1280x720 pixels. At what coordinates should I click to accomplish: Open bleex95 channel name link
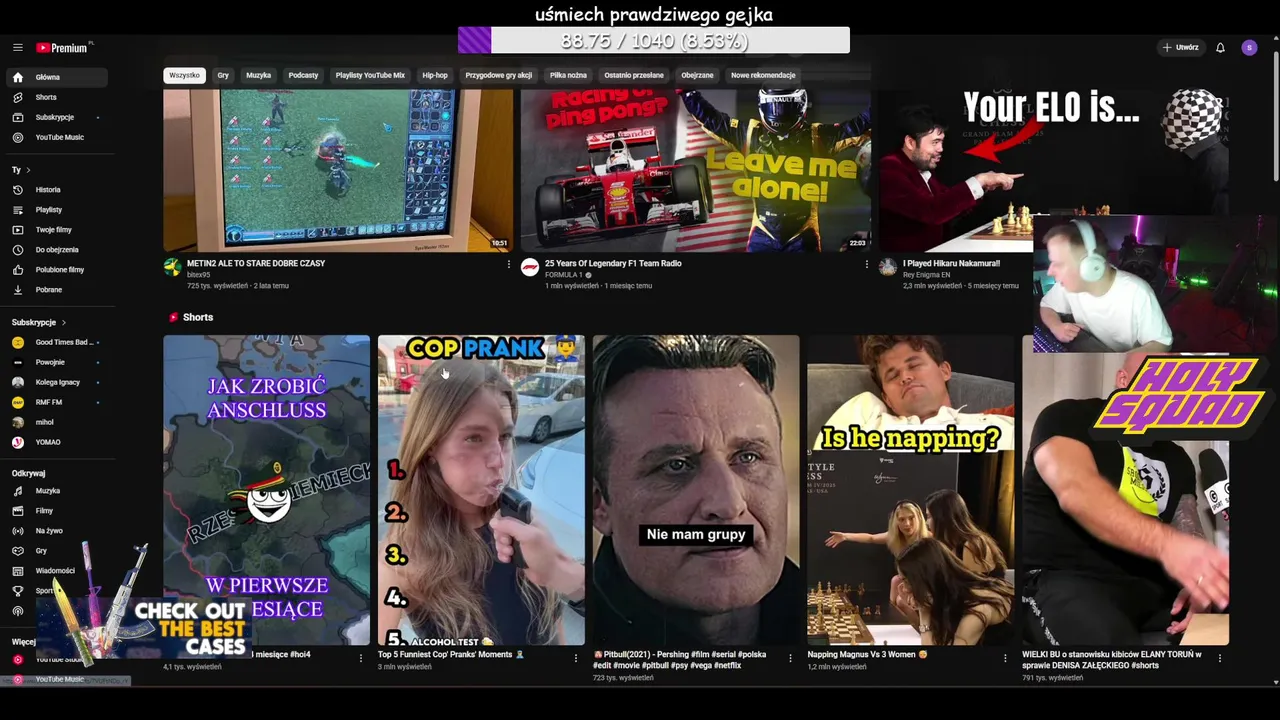(x=198, y=275)
